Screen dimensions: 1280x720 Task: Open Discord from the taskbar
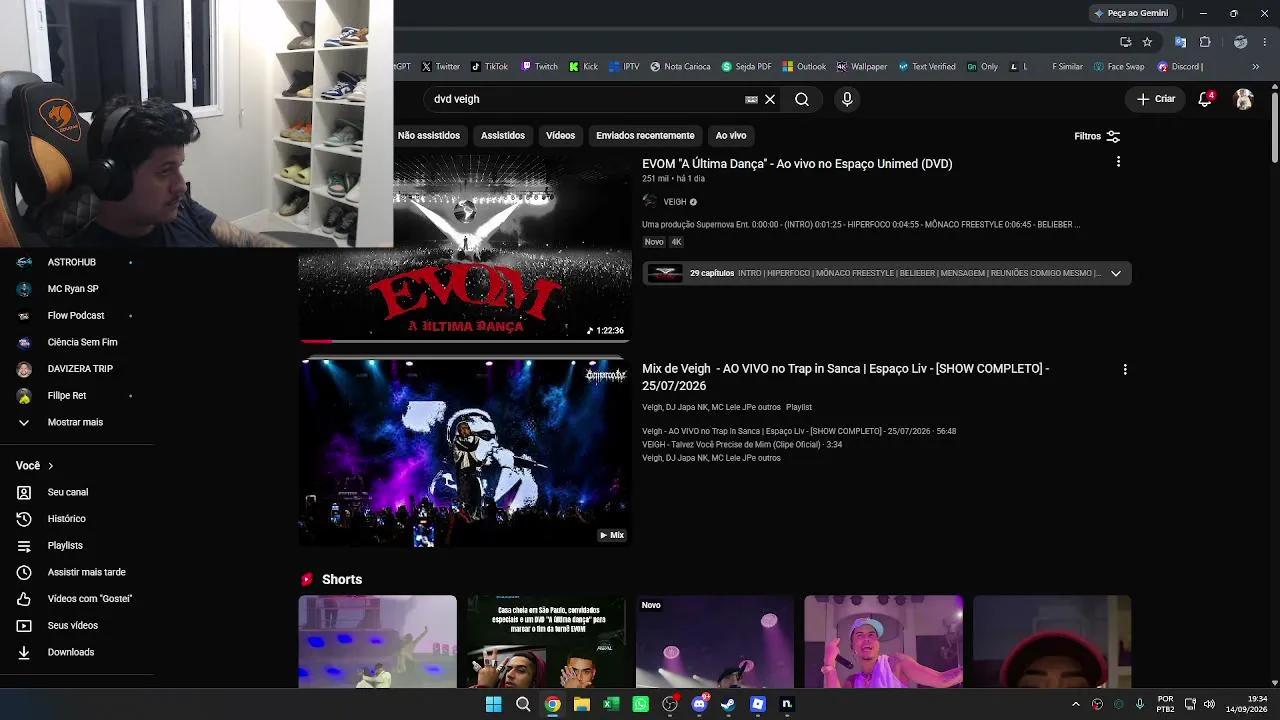click(699, 704)
